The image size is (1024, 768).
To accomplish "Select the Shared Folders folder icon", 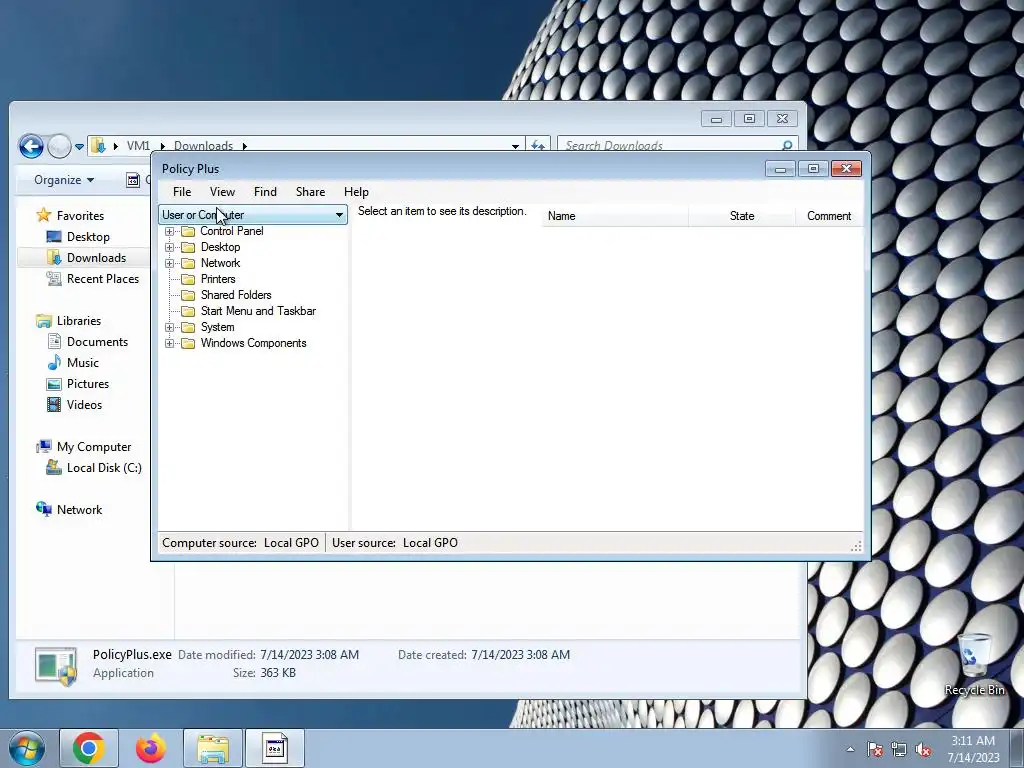I will 188,295.
